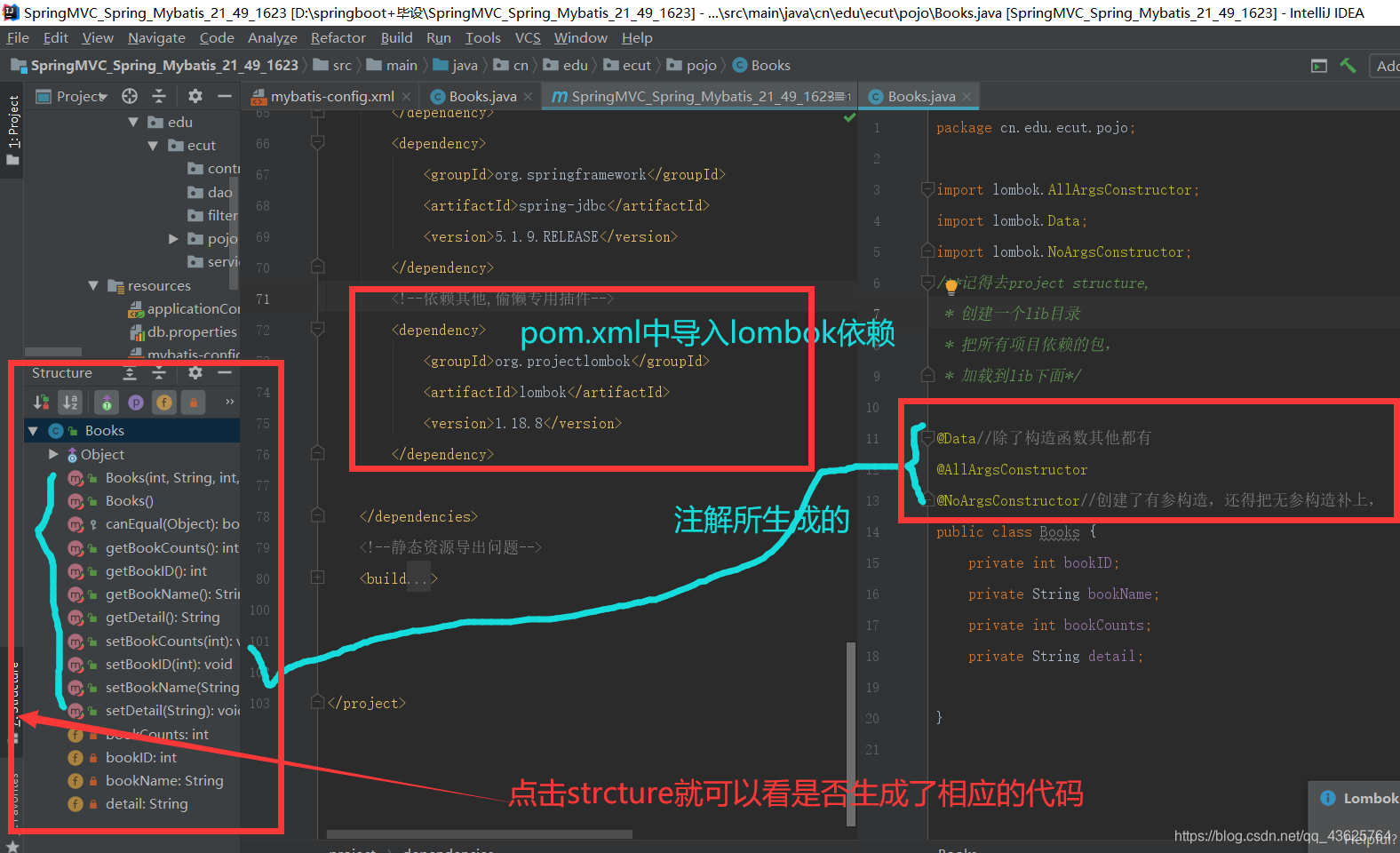Switch to mybatis-config.xml tab
Image resolution: width=1400 pixels, height=853 pixels.
(332, 96)
